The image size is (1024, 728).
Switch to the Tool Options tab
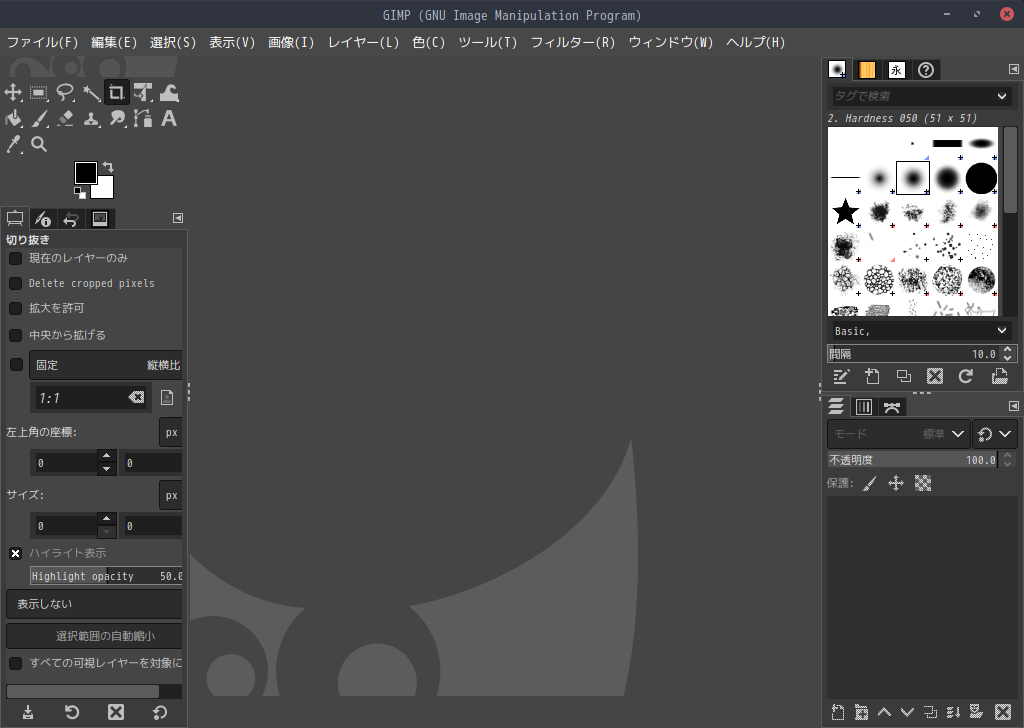[15, 219]
